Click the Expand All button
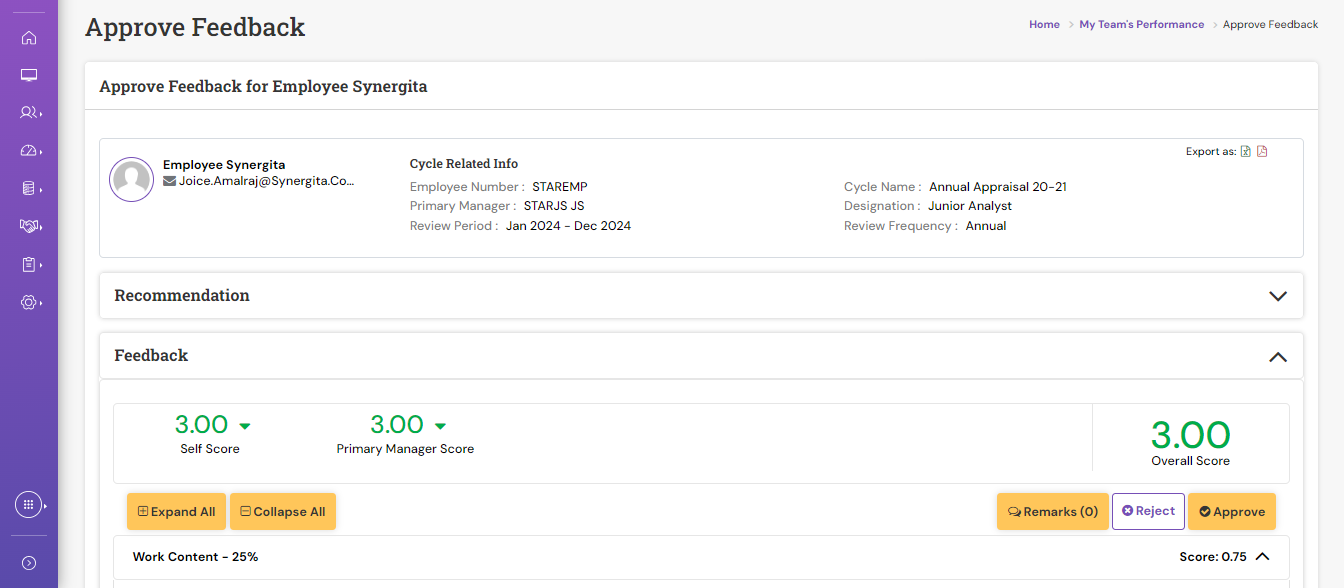Viewport: 1344px width, 588px height. coord(176,511)
